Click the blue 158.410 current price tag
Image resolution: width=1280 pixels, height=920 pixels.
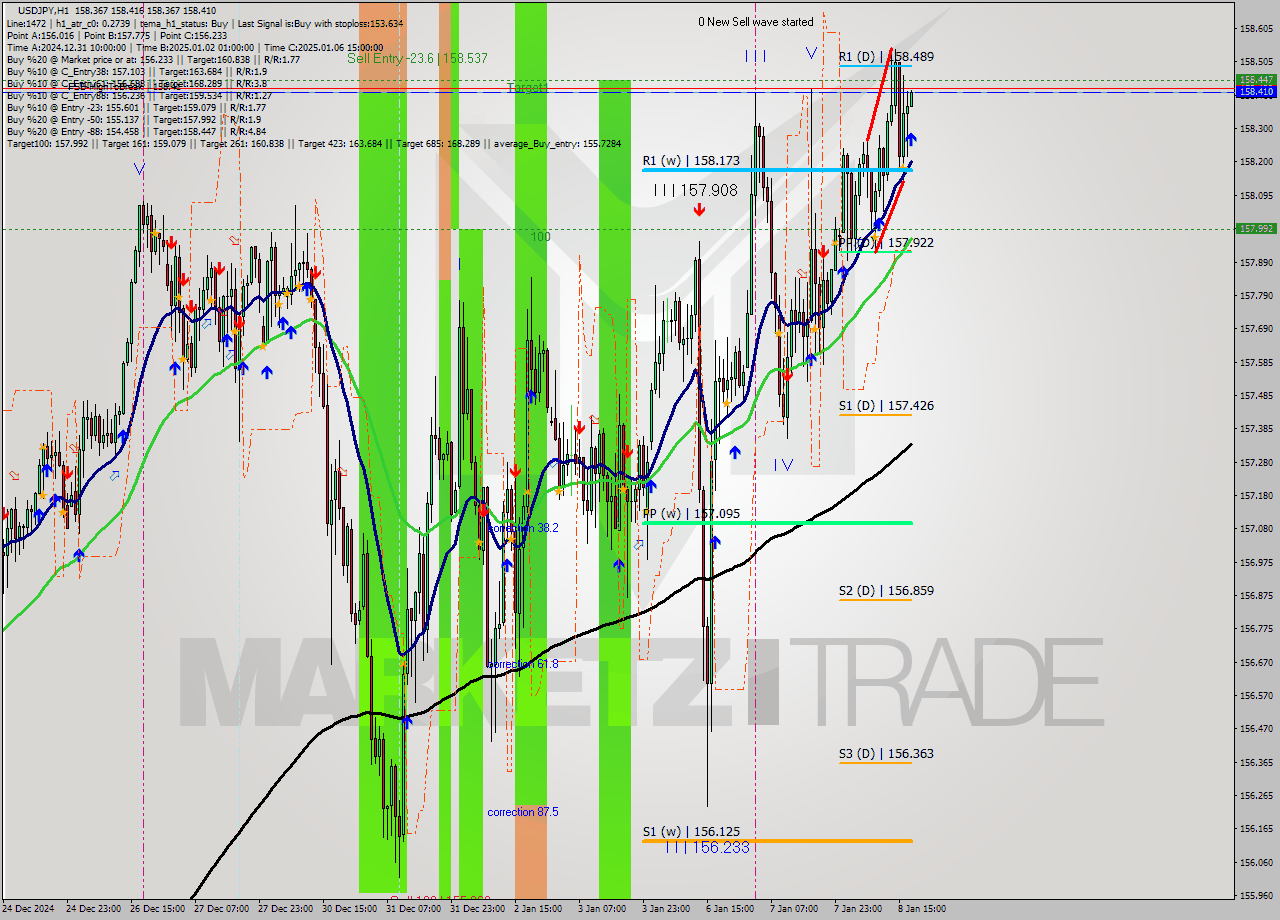[1256, 91]
